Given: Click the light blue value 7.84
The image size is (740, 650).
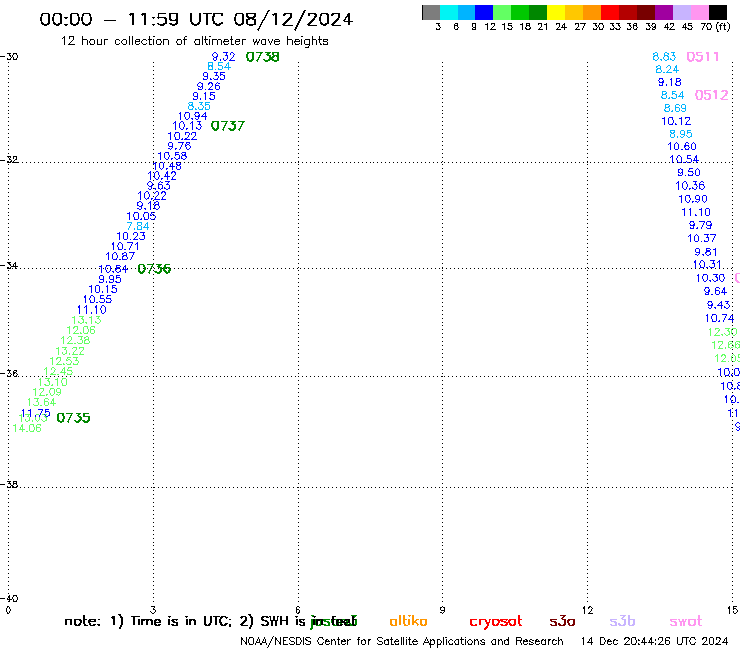Looking at the screenshot, I should point(138,226).
